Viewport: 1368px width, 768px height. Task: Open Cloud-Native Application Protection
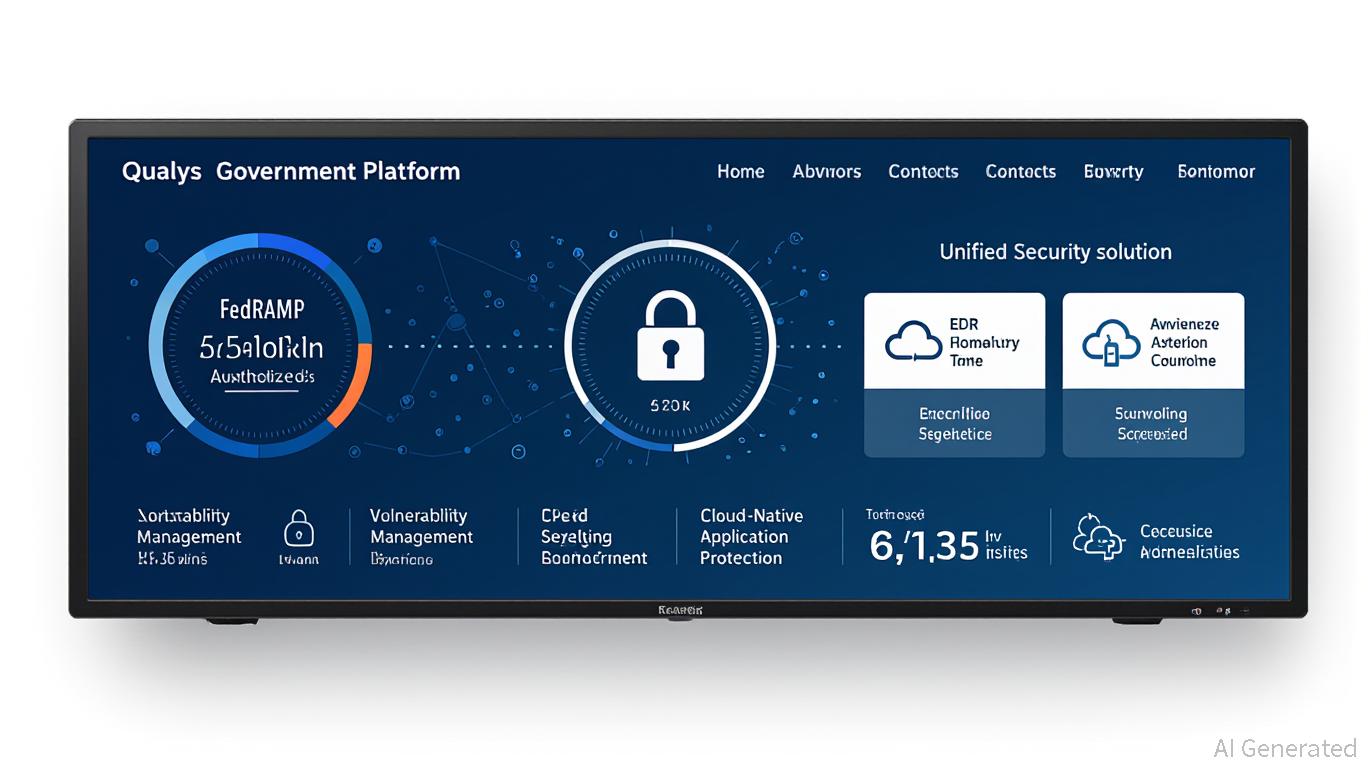[x=751, y=537]
